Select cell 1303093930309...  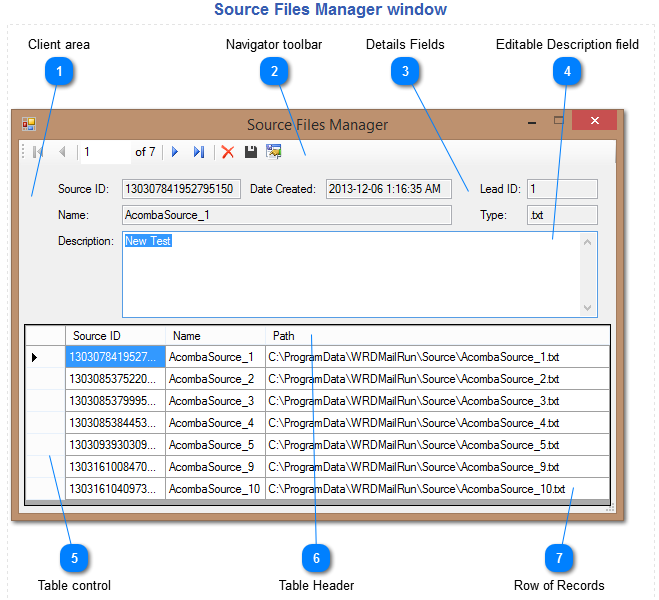(116, 445)
